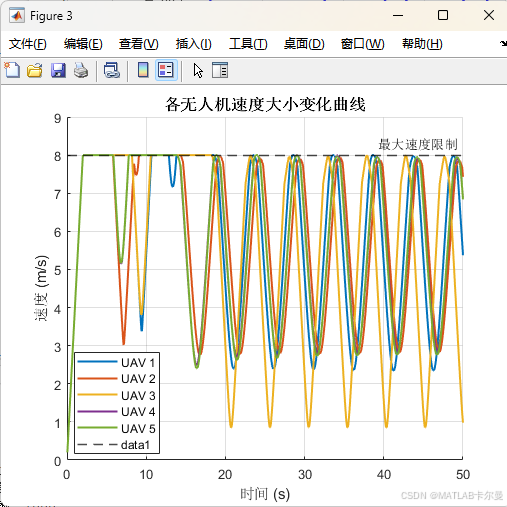Click the Print Figure printer icon
The image size is (507, 507).
[x=81, y=70]
